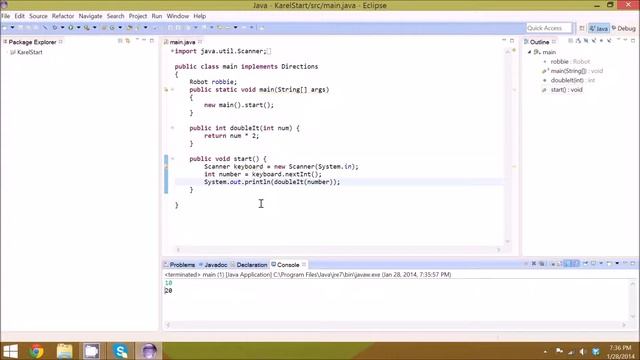Click the Run External Tools icon

coord(87,28)
